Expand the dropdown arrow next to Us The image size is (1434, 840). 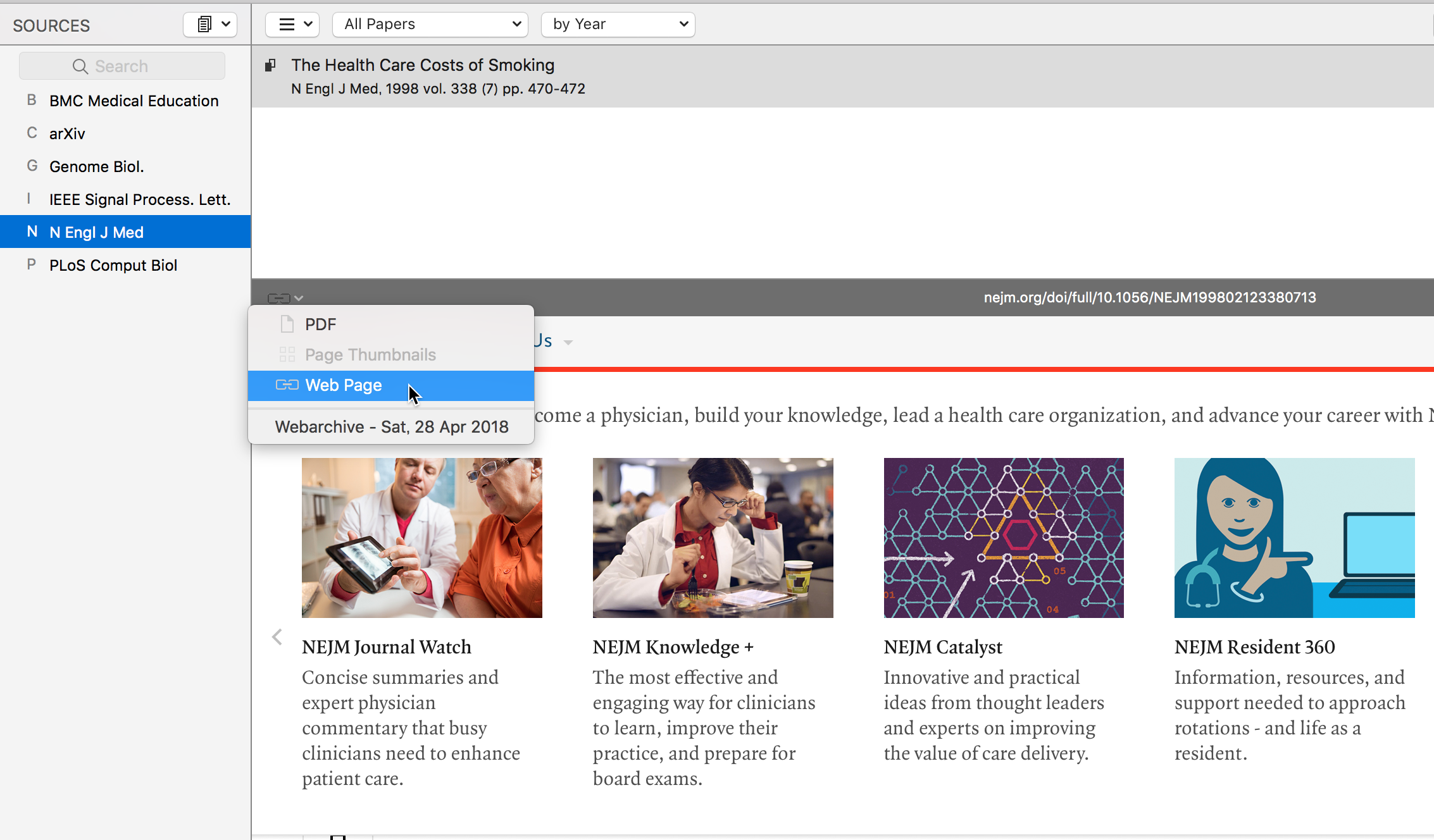568,342
